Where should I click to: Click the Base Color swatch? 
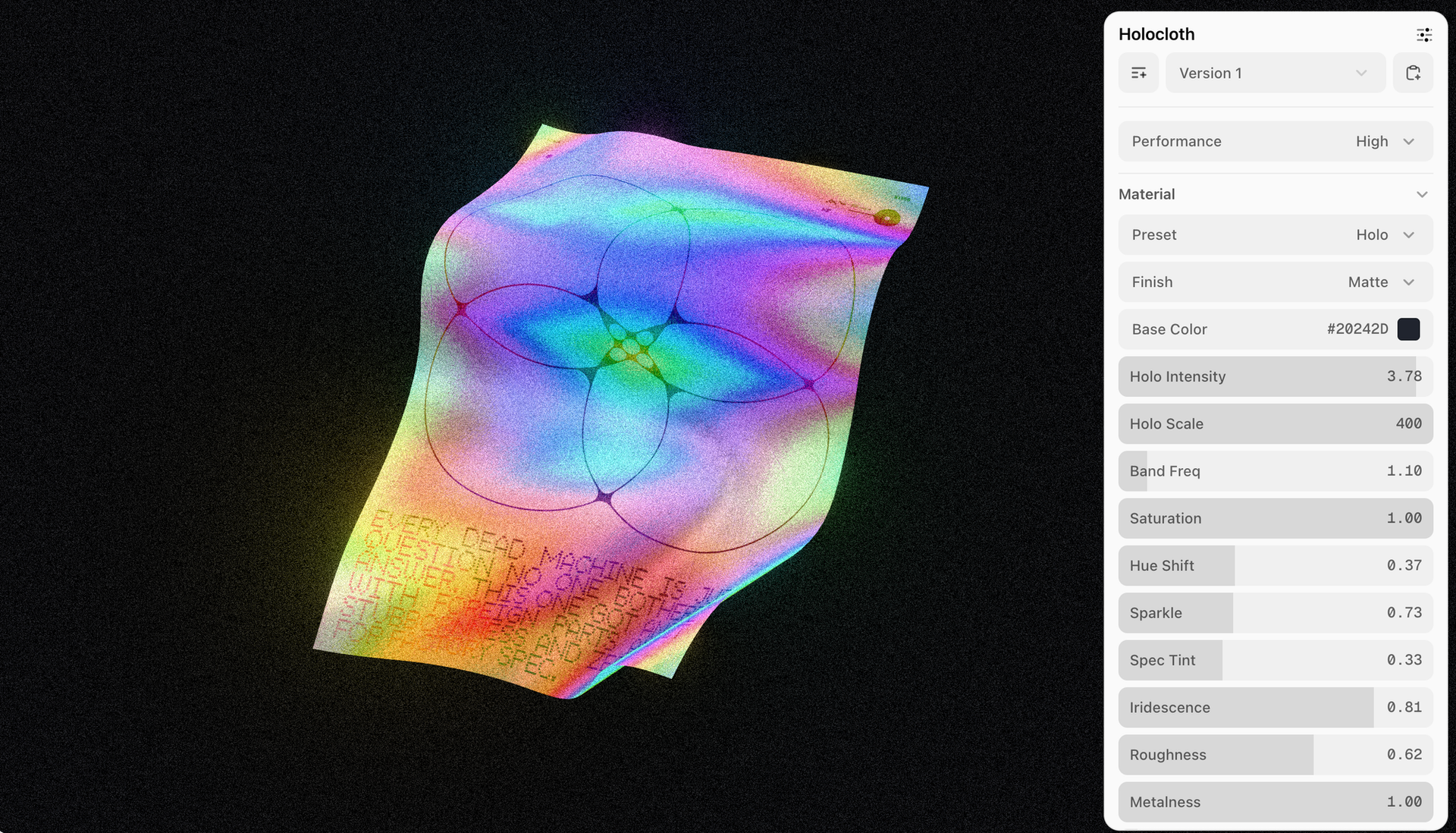(1408, 329)
